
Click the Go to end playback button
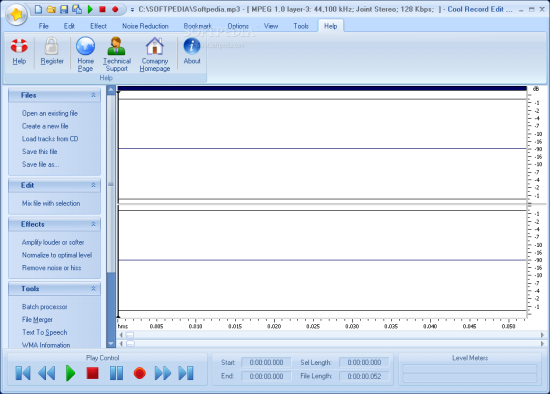186,373
